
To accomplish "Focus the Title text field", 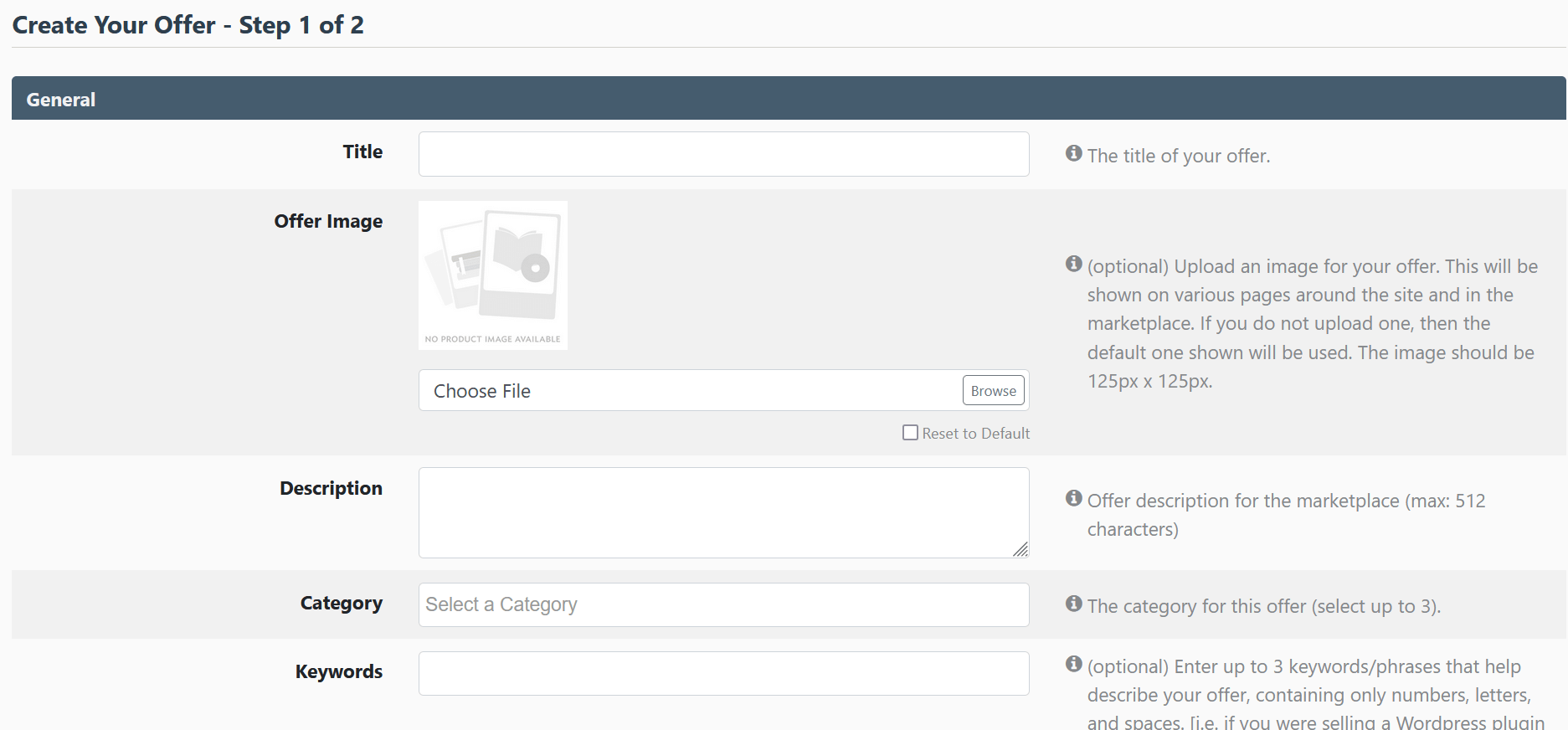I will [723, 154].
